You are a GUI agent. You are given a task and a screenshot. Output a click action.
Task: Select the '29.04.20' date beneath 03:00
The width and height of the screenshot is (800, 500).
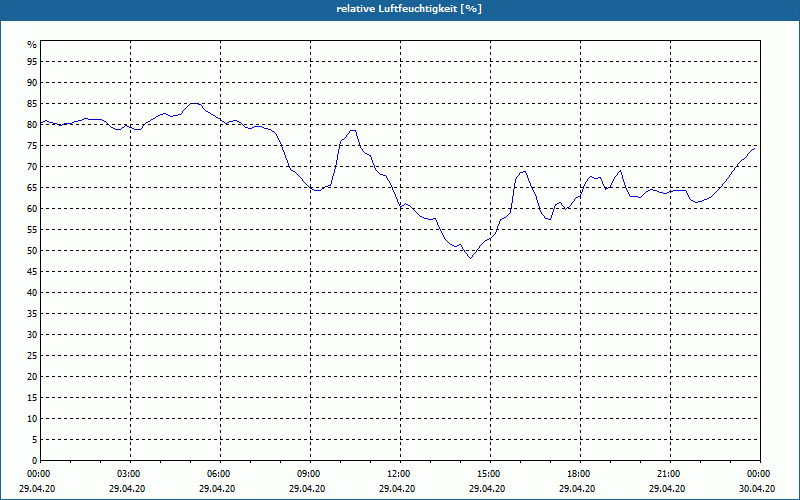[127, 489]
